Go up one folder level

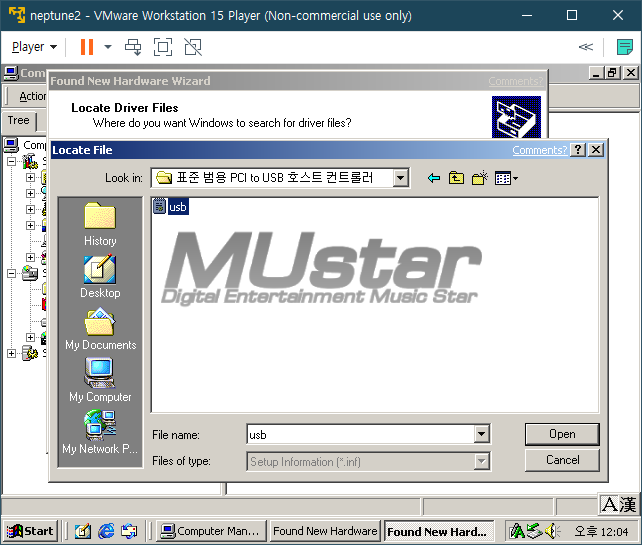pyautogui.click(x=456, y=178)
